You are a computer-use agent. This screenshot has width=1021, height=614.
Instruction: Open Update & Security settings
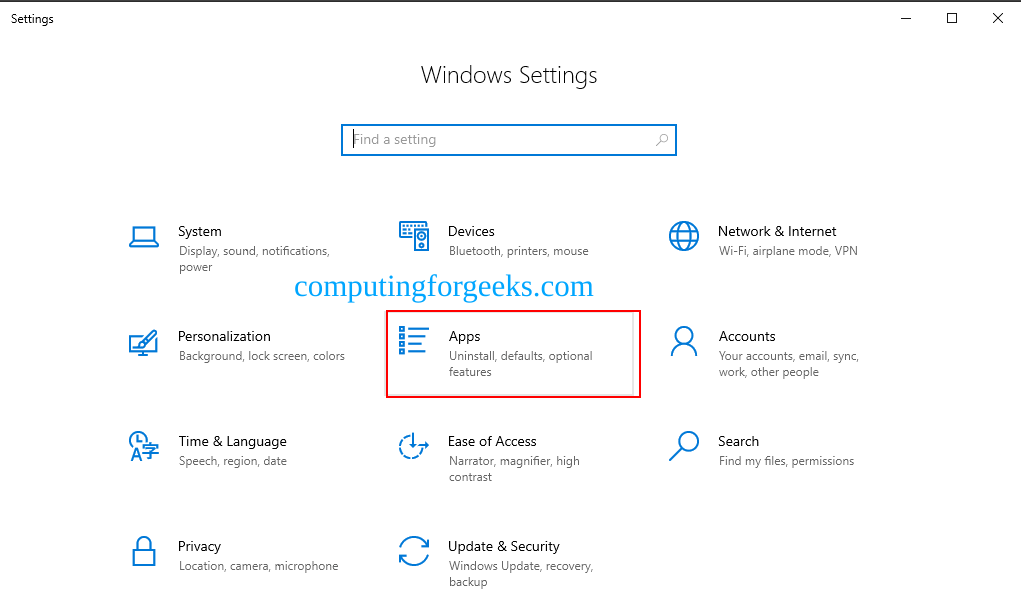coord(503,546)
